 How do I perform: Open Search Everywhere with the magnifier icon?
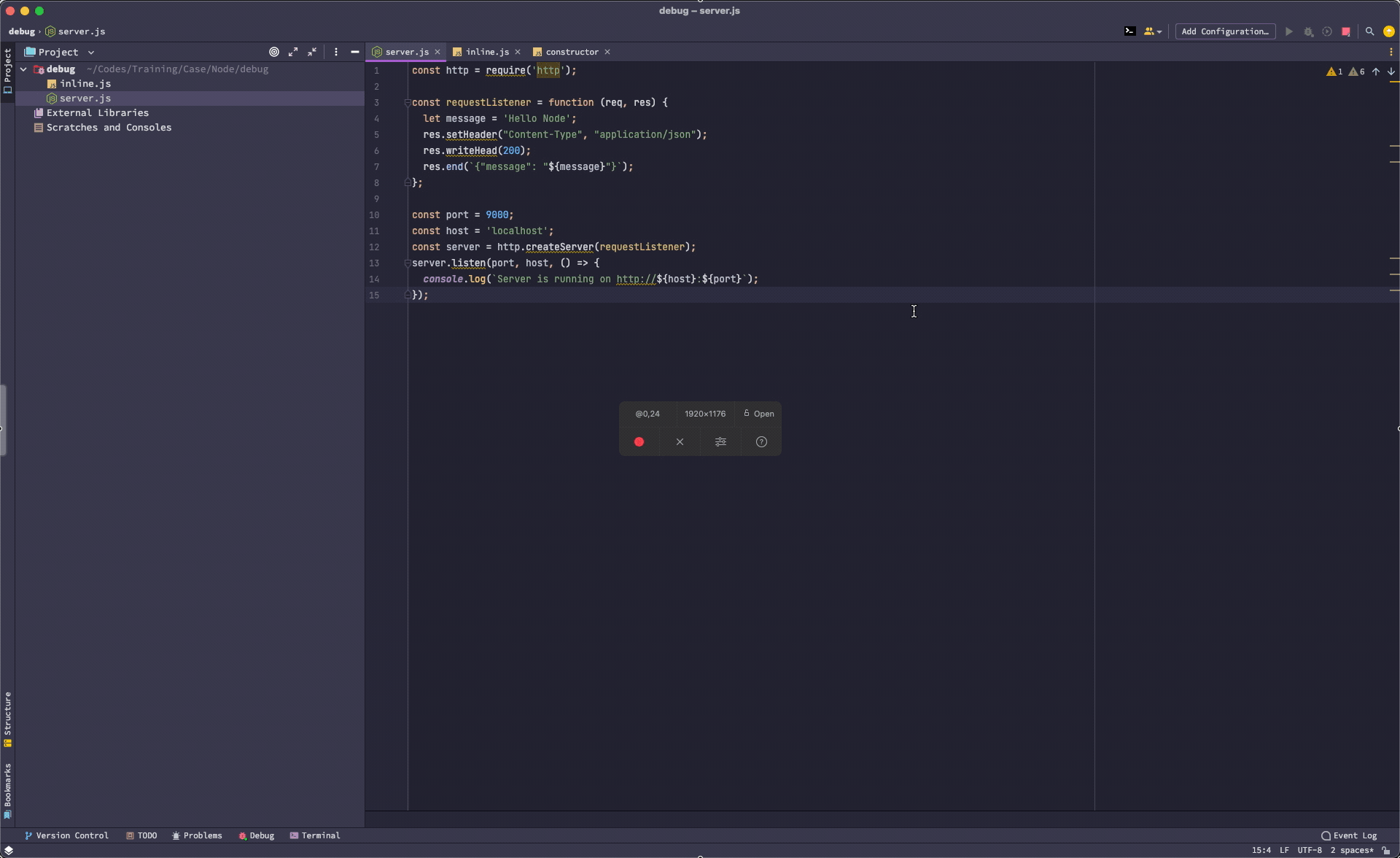pyautogui.click(x=1370, y=31)
